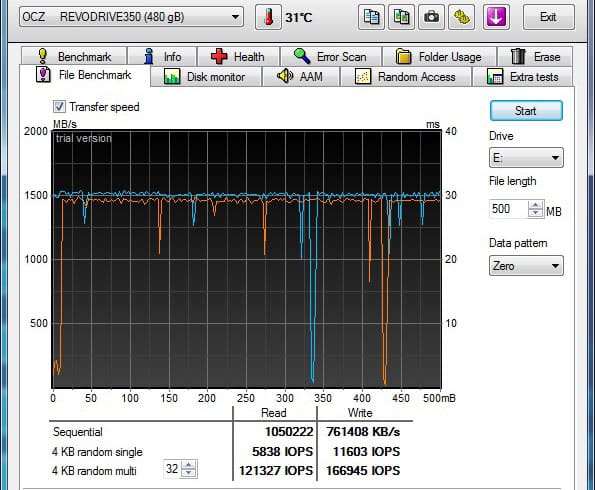
Task: Switch to Folder Usage tab
Action: 439,57
